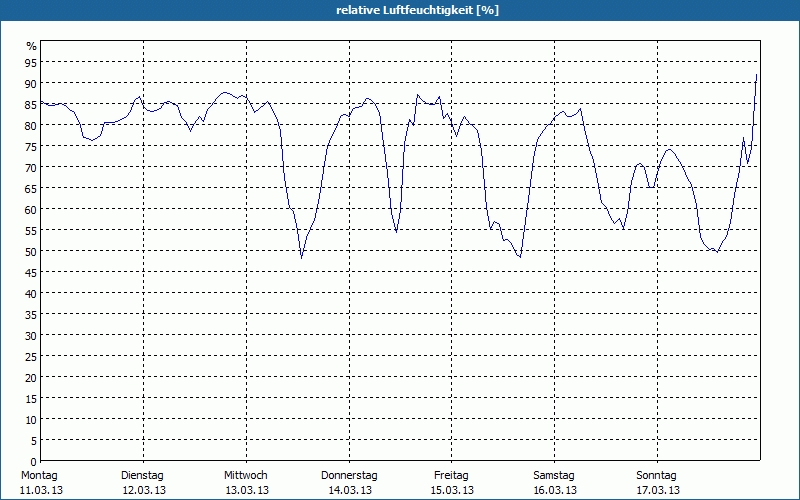Click the y-axis value '80'
This screenshot has width=800, height=500.
point(31,126)
